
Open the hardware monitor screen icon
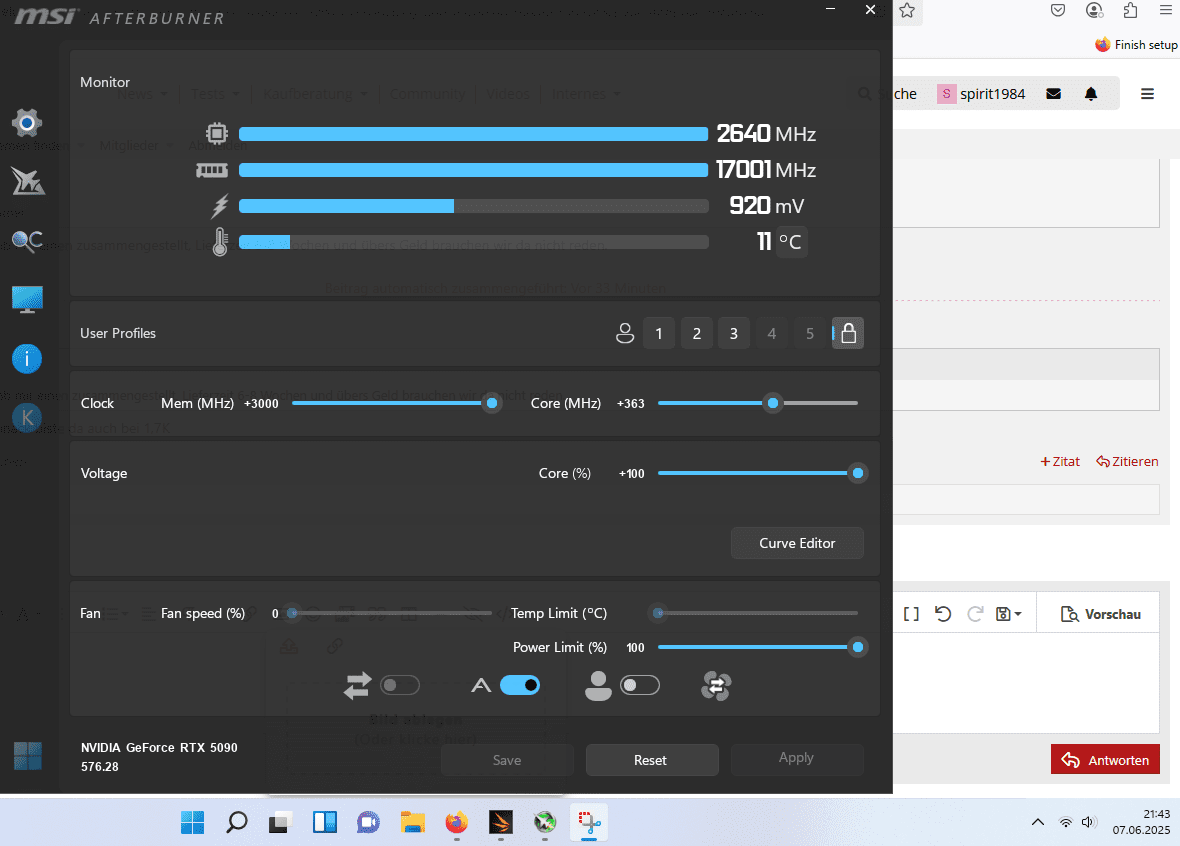click(27, 300)
